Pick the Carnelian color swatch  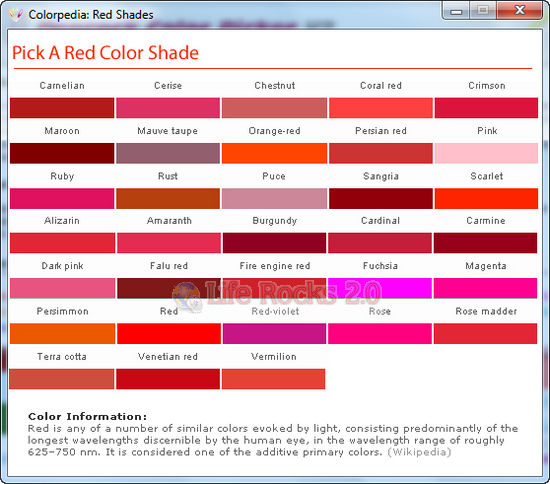(62, 108)
